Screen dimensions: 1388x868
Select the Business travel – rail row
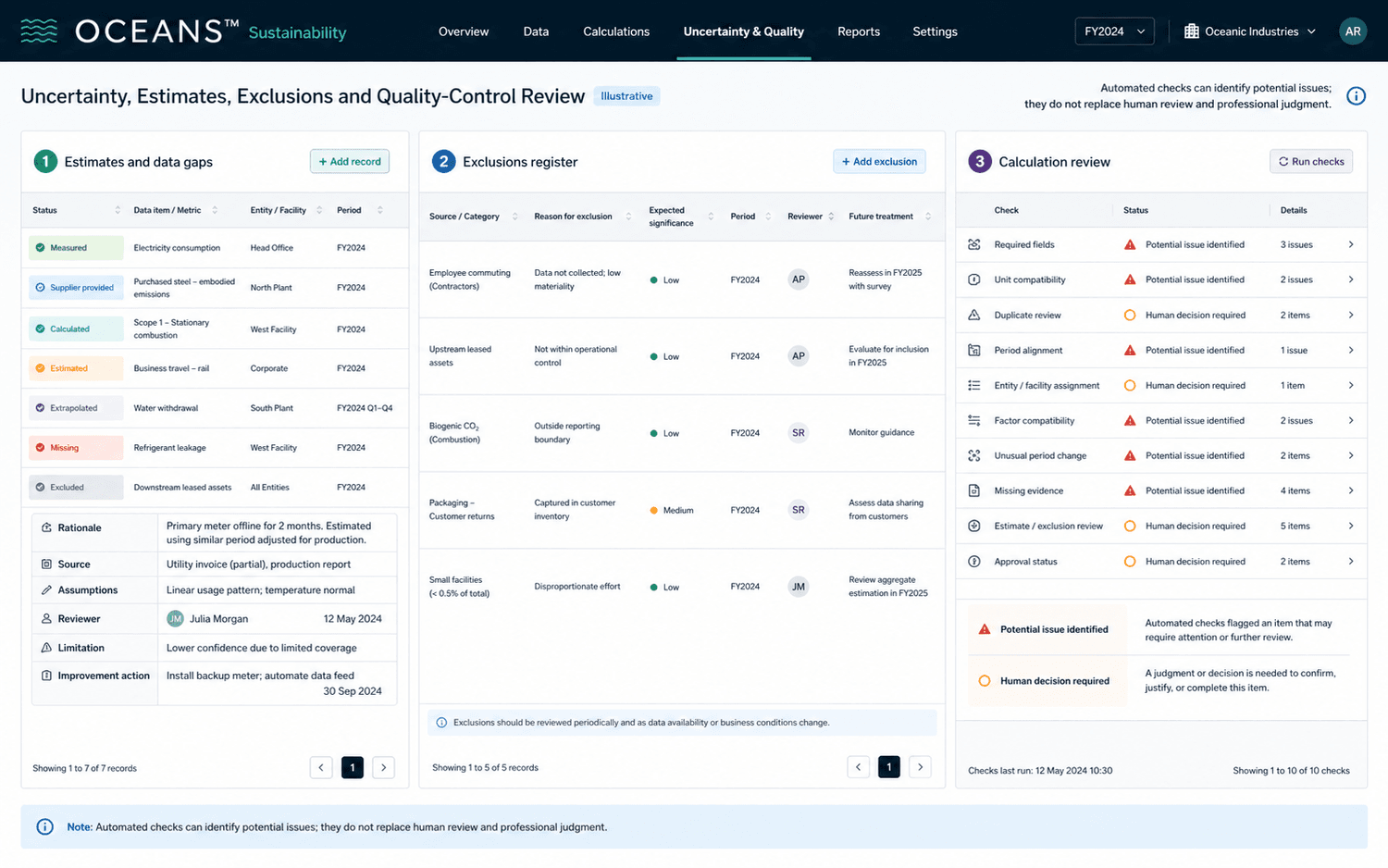pyautogui.click(x=215, y=368)
